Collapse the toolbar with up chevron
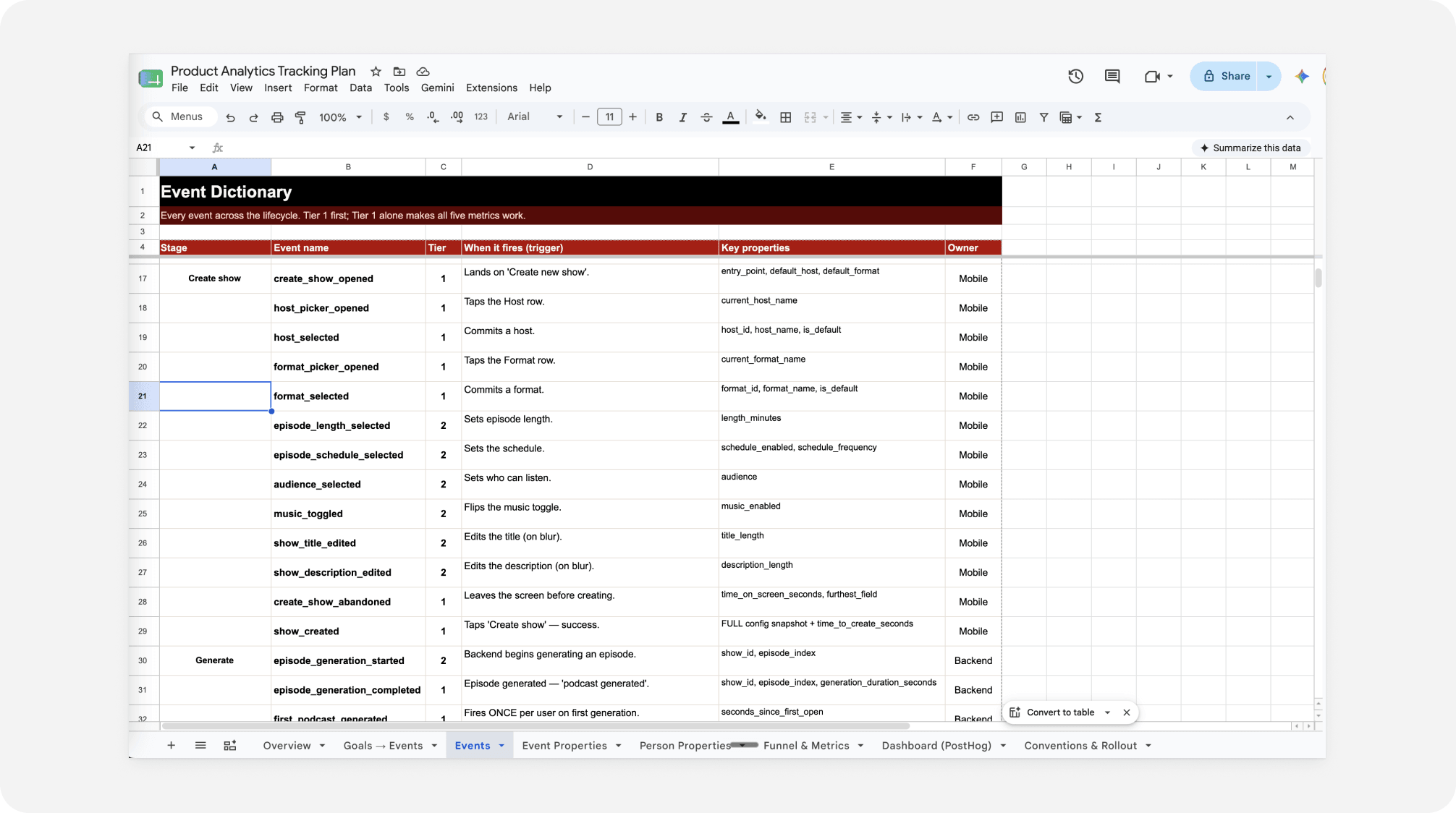 pyautogui.click(x=1290, y=117)
